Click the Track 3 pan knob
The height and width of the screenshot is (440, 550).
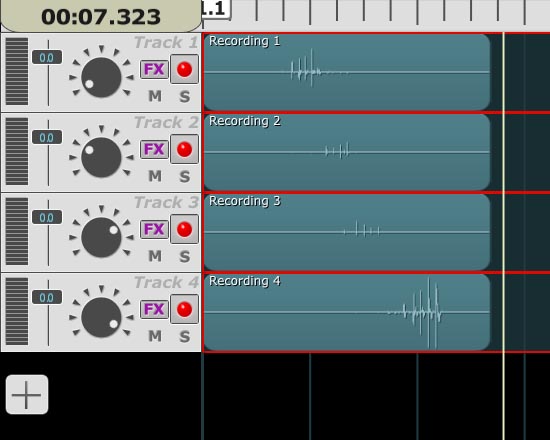101,237
